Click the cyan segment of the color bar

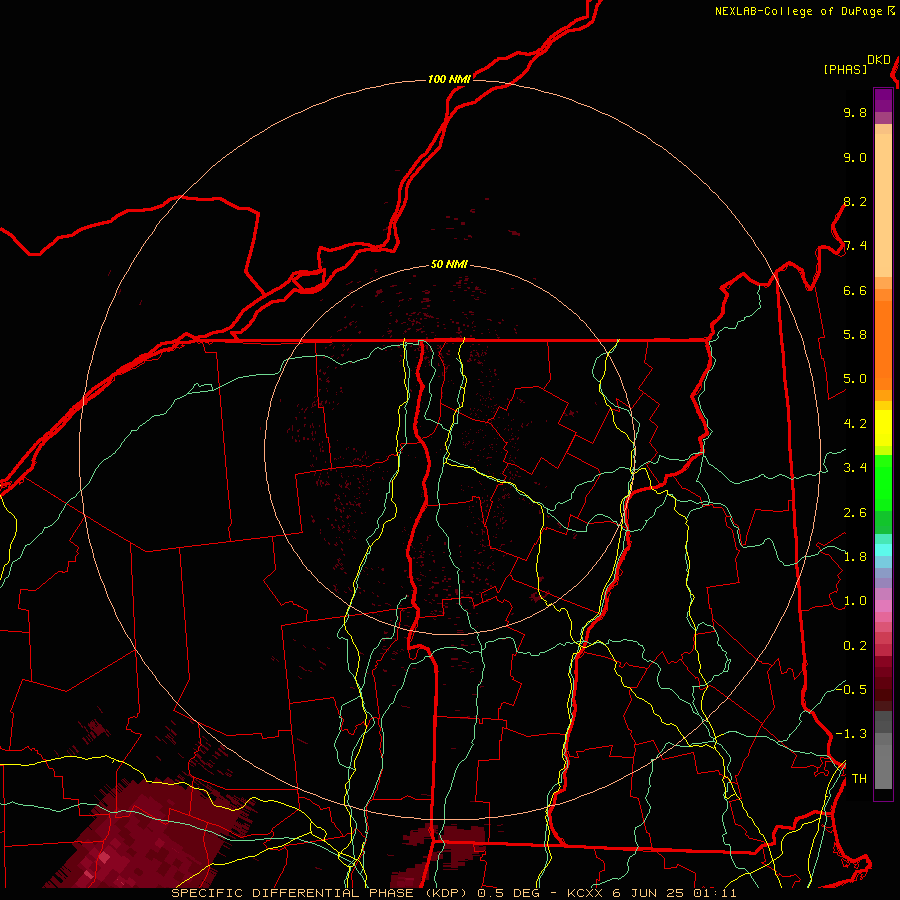tap(883, 550)
